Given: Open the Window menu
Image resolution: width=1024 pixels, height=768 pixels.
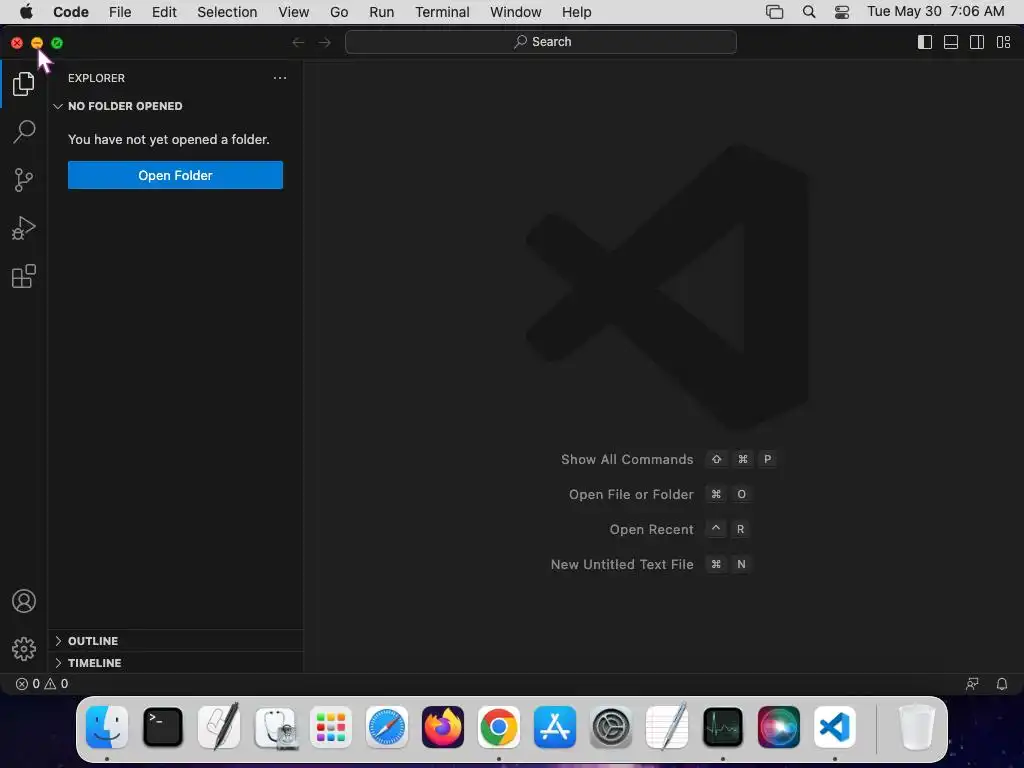Looking at the screenshot, I should 515,12.
